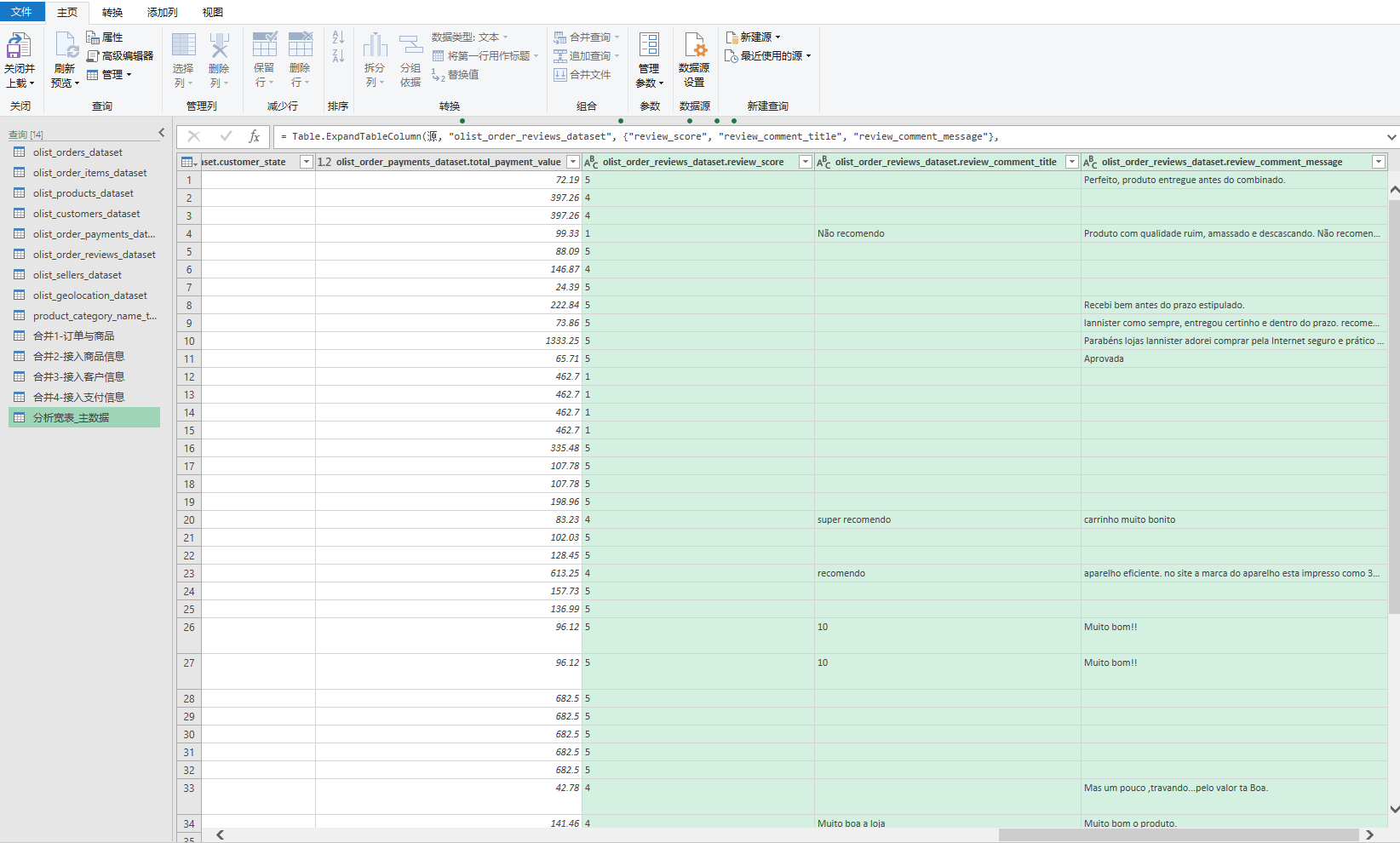Image resolution: width=1400 pixels, height=843 pixels.
Task: Expand the formula bar chevron
Action: click(1391, 137)
